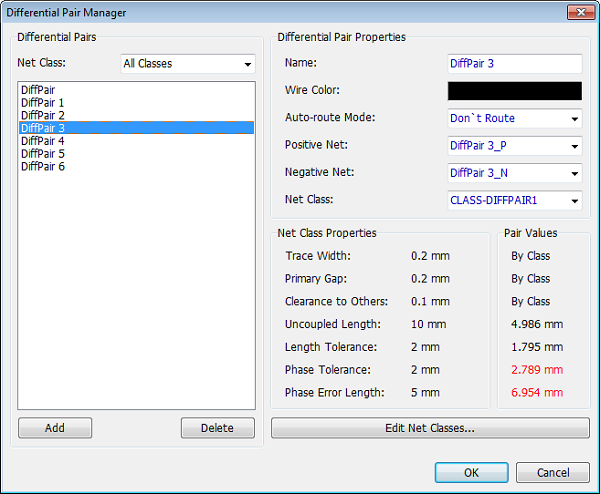The height and width of the screenshot is (494, 600).
Task: Open the black Wire Color swatch
Action: pos(515,91)
